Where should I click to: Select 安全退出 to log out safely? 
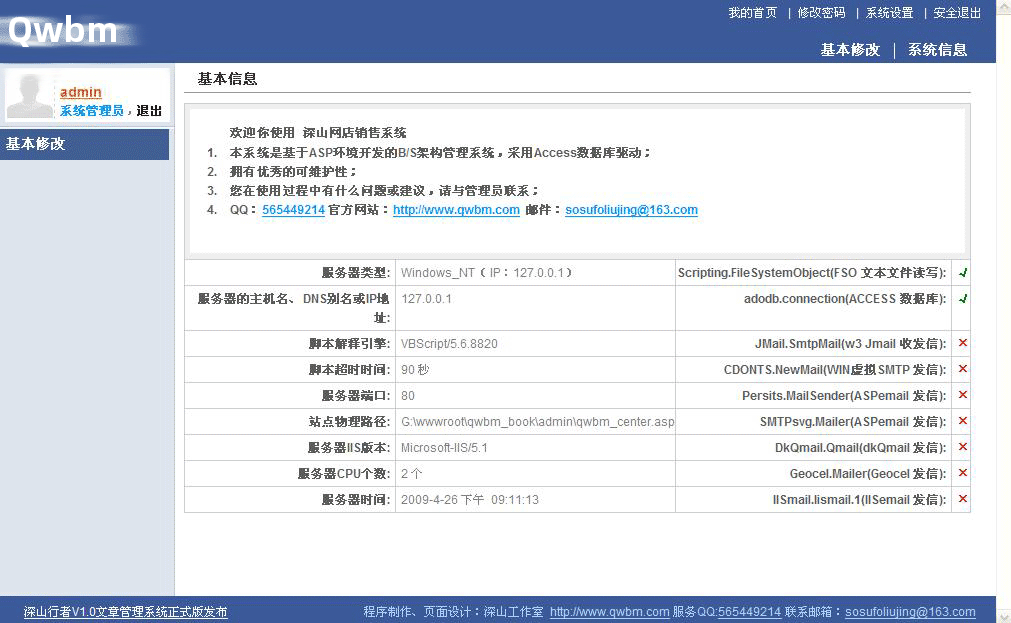(957, 13)
